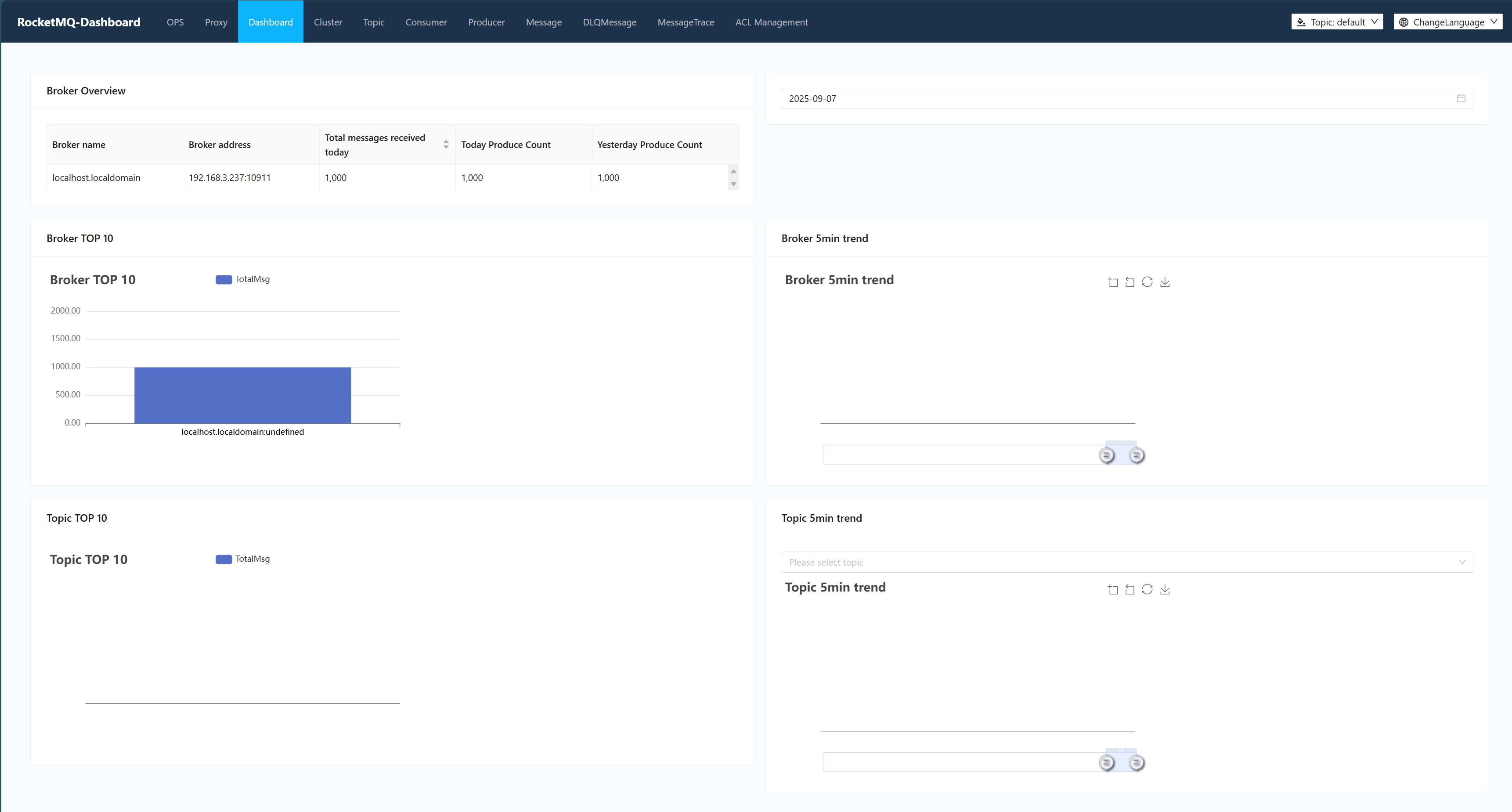1512x812 pixels.
Task: Open the calendar icon in date field
Action: pos(1461,98)
